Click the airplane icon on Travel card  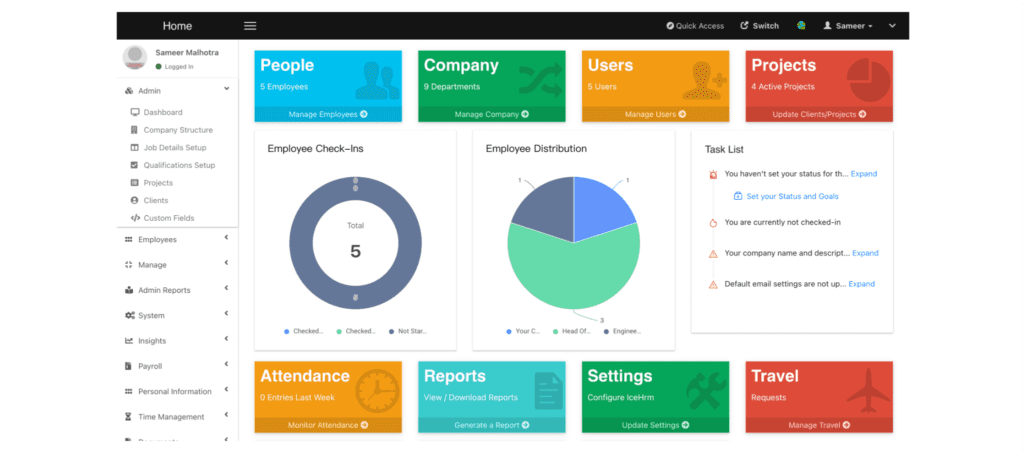coord(869,391)
